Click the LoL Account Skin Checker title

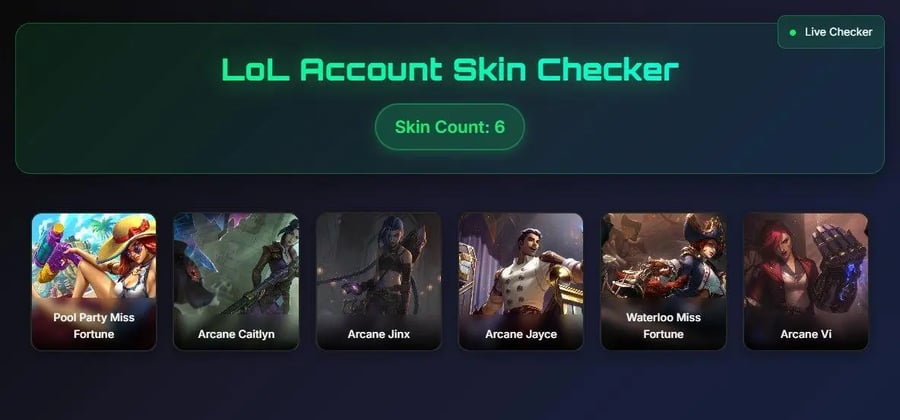pos(450,70)
